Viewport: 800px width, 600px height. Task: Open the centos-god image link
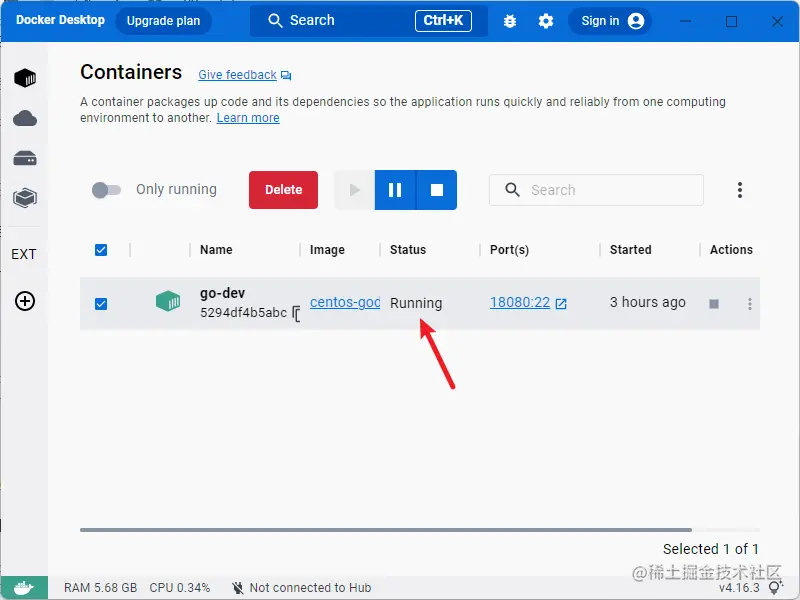click(345, 302)
